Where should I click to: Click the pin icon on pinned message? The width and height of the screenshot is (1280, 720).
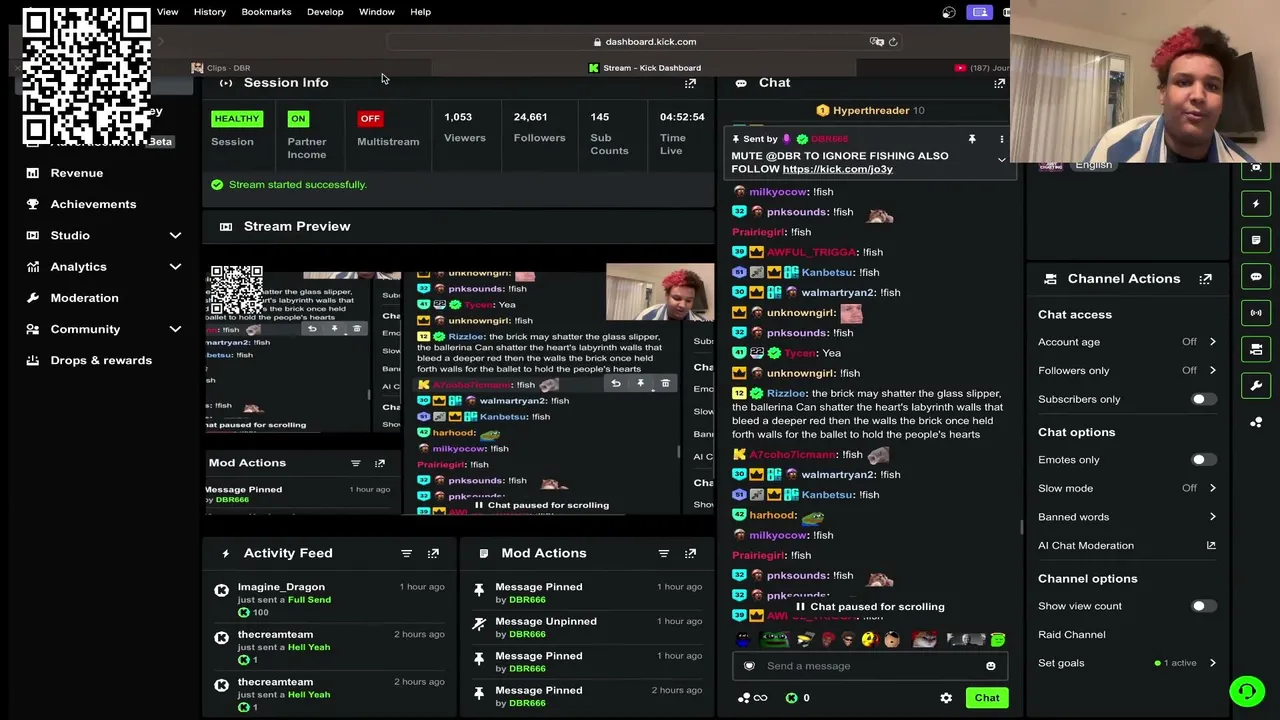971,139
